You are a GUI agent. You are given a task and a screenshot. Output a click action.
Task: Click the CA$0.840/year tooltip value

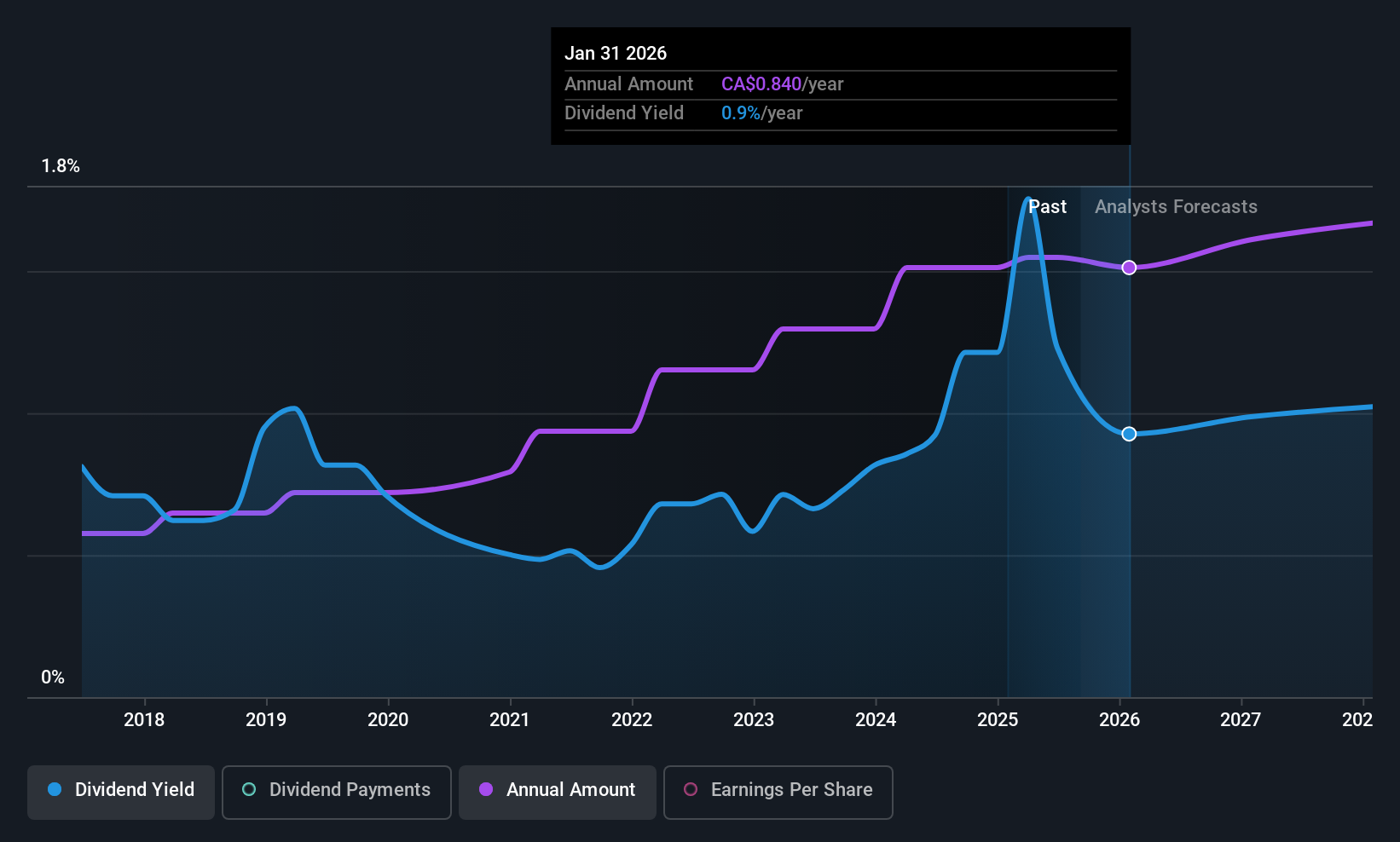coord(782,84)
